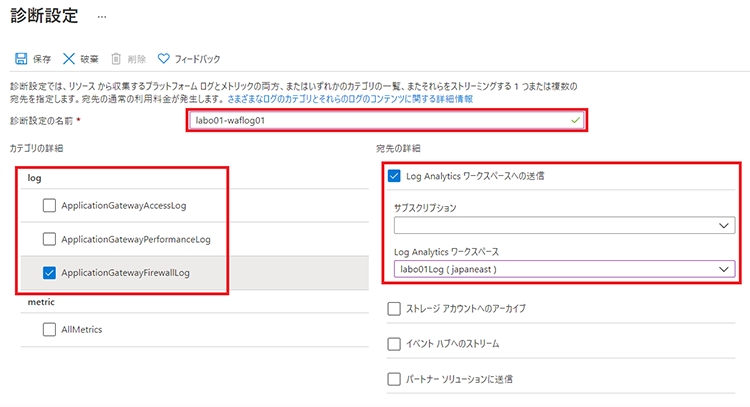Image resolution: width=750 pixels, height=407 pixels.
Task: Enable ストレージ アカウントへのアーカイブ checkbox
Action: [x=394, y=309]
